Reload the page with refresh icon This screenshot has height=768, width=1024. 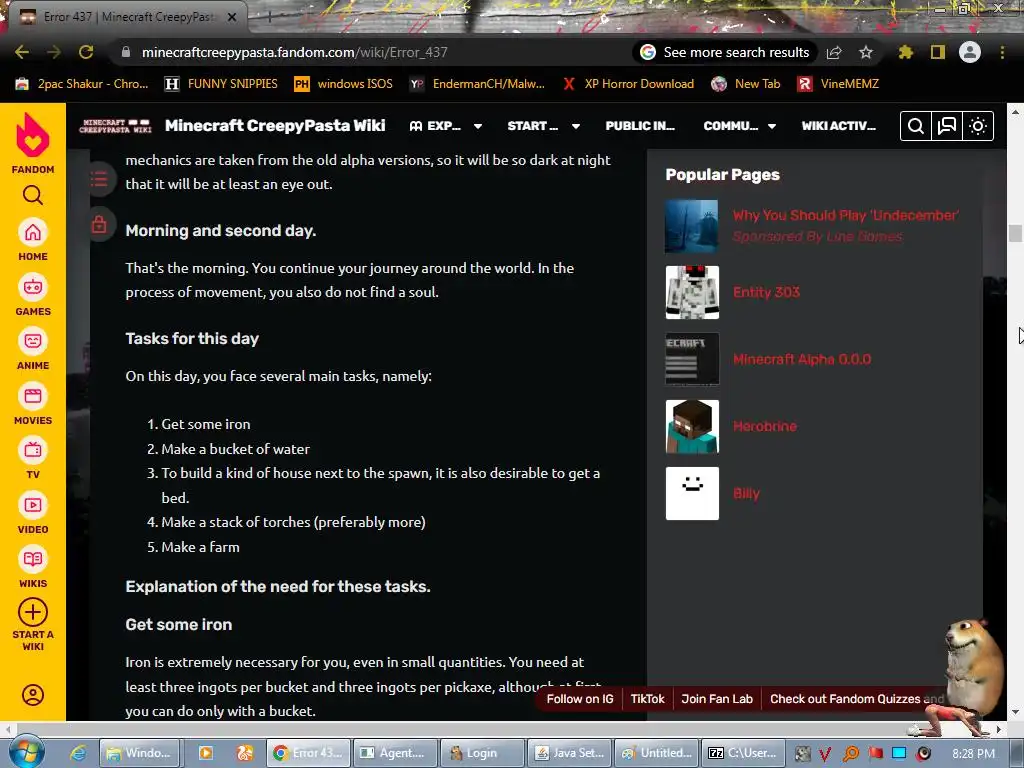(86, 52)
